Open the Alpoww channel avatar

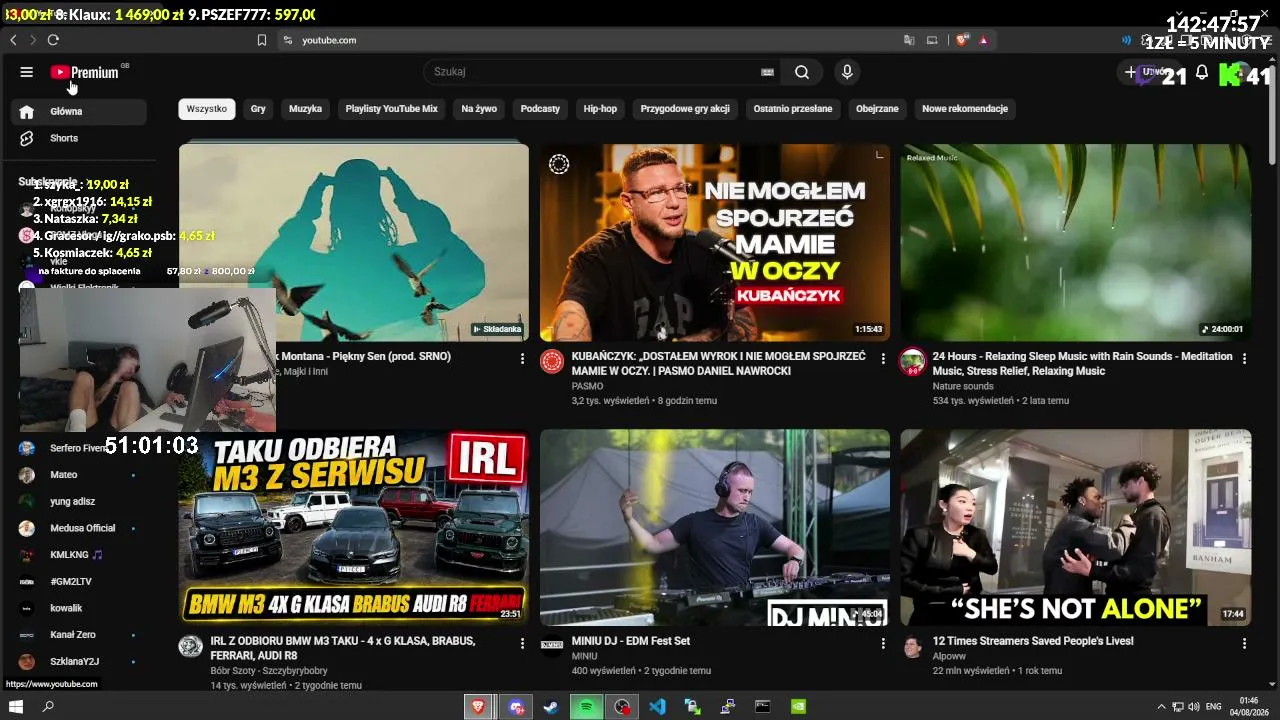[912, 646]
